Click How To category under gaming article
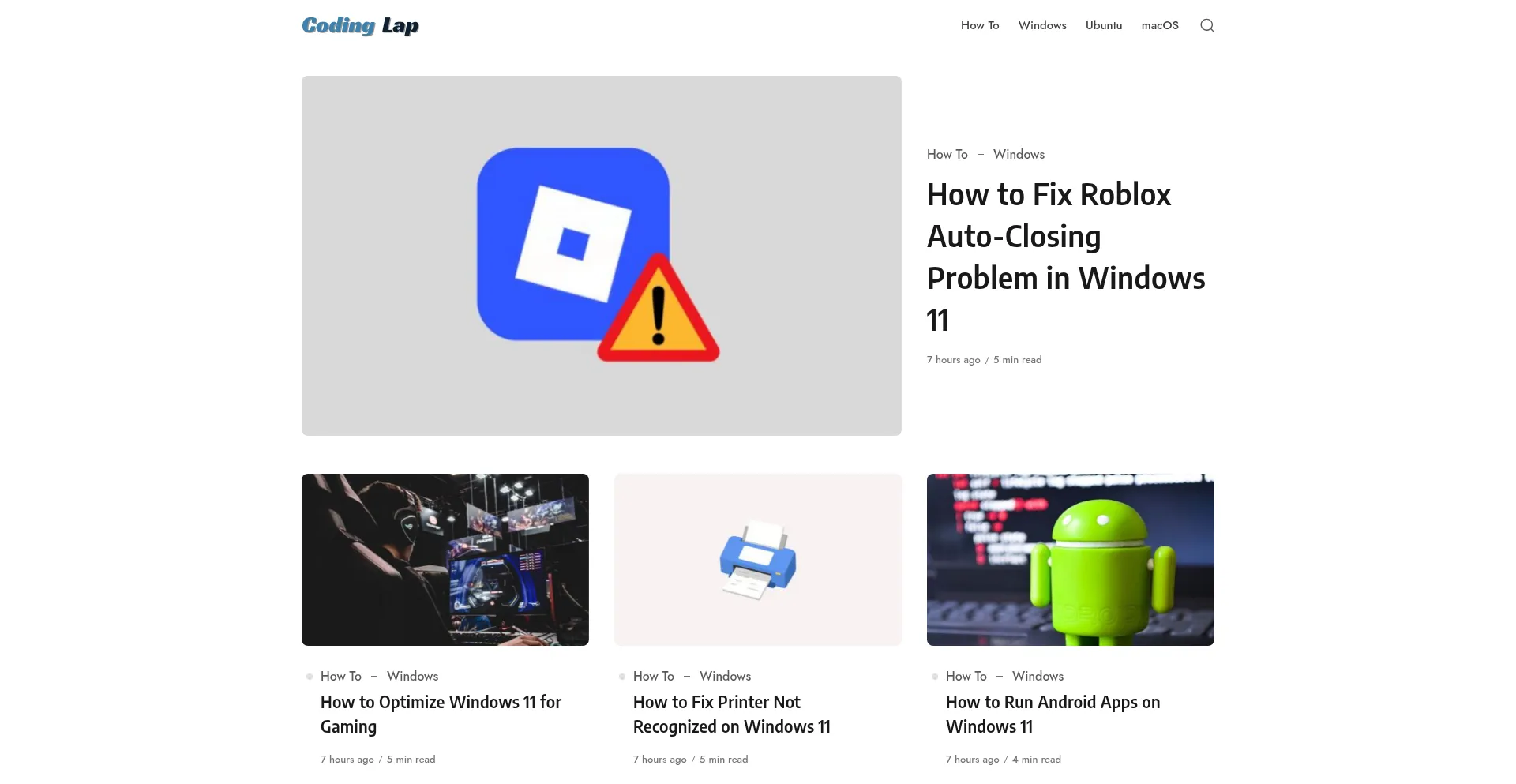Screen dimensions: 1516x784 tap(340, 676)
